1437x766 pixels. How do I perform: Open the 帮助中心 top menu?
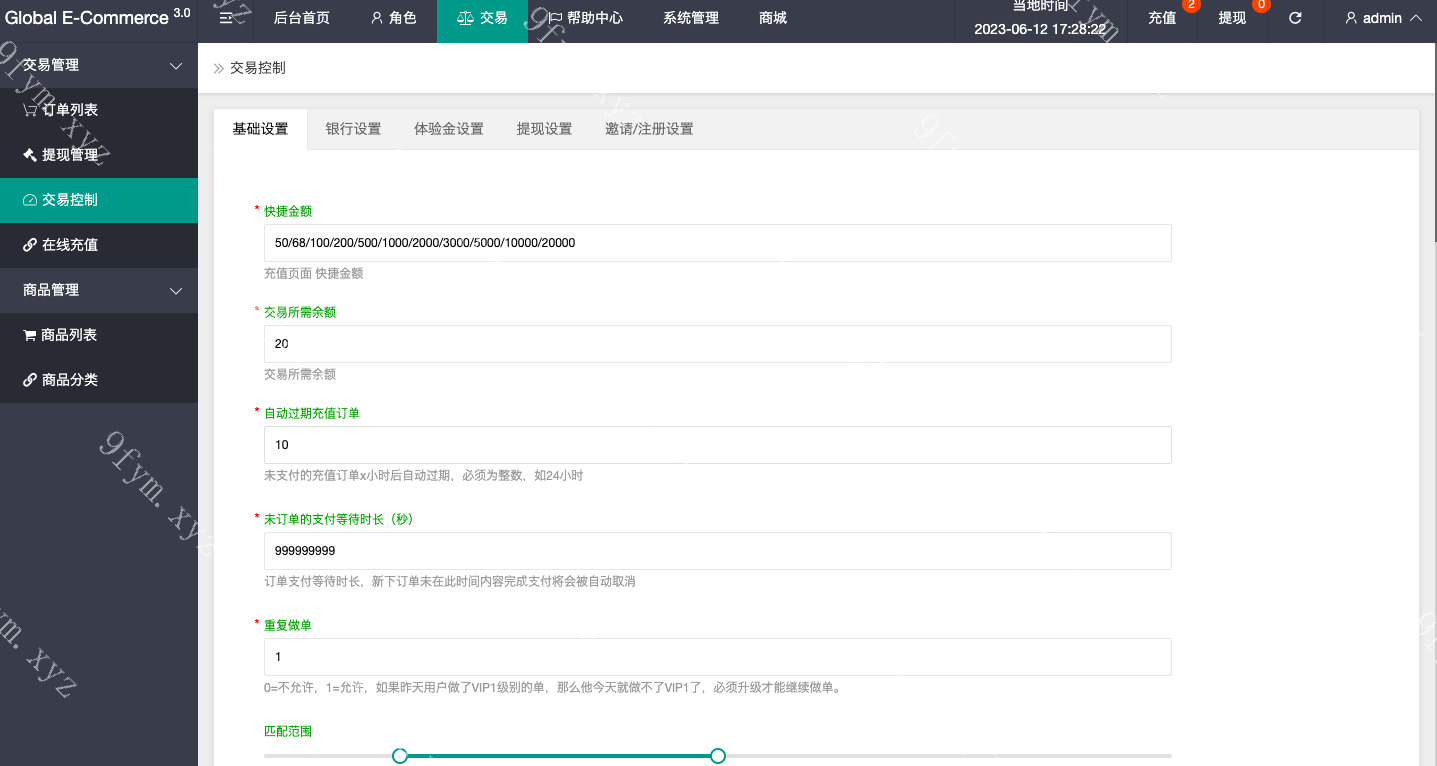[585, 18]
